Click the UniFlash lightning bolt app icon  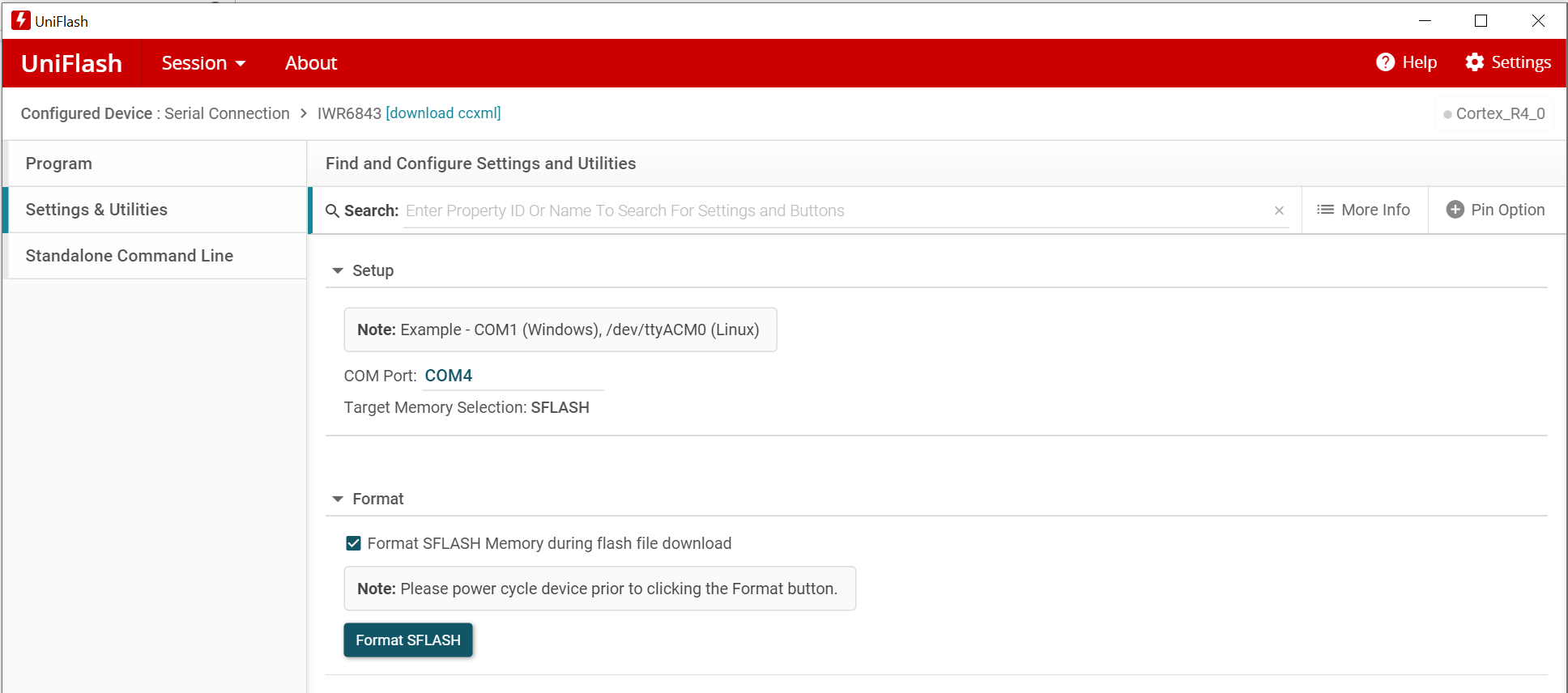[21, 20]
